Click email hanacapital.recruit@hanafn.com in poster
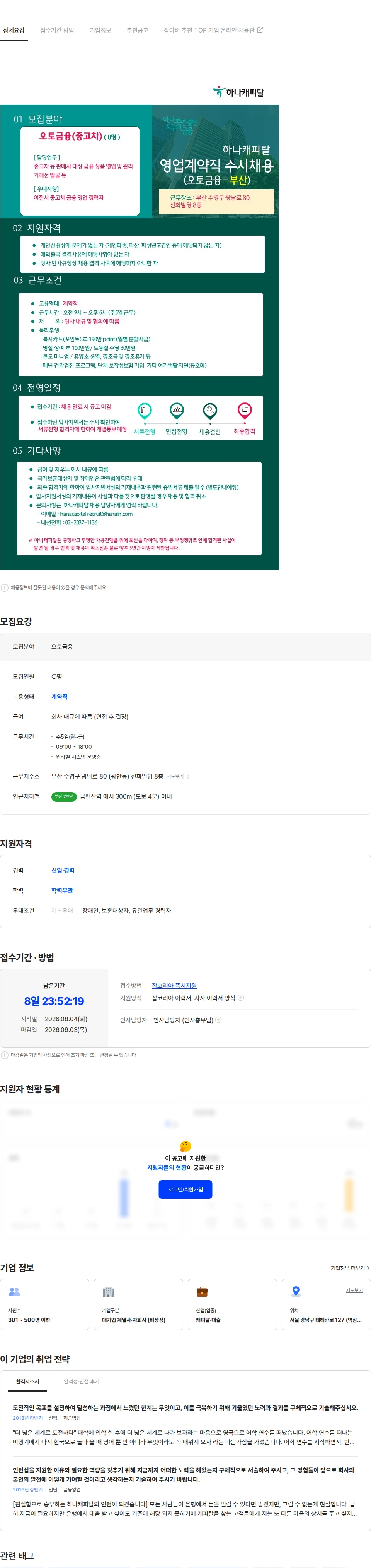Screen dimensions: 371x1568 click(95, 514)
